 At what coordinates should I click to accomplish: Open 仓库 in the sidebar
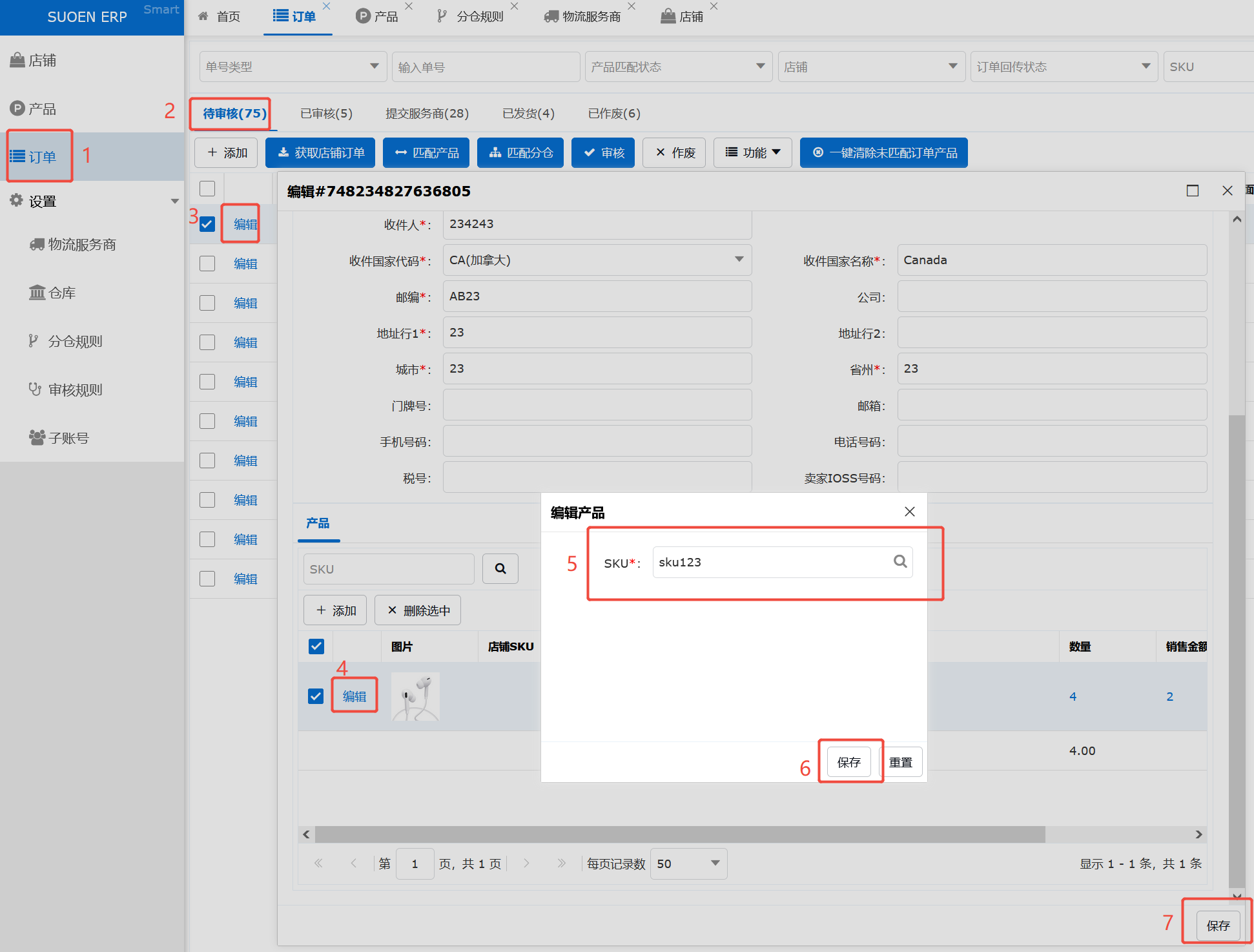click(x=61, y=293)
